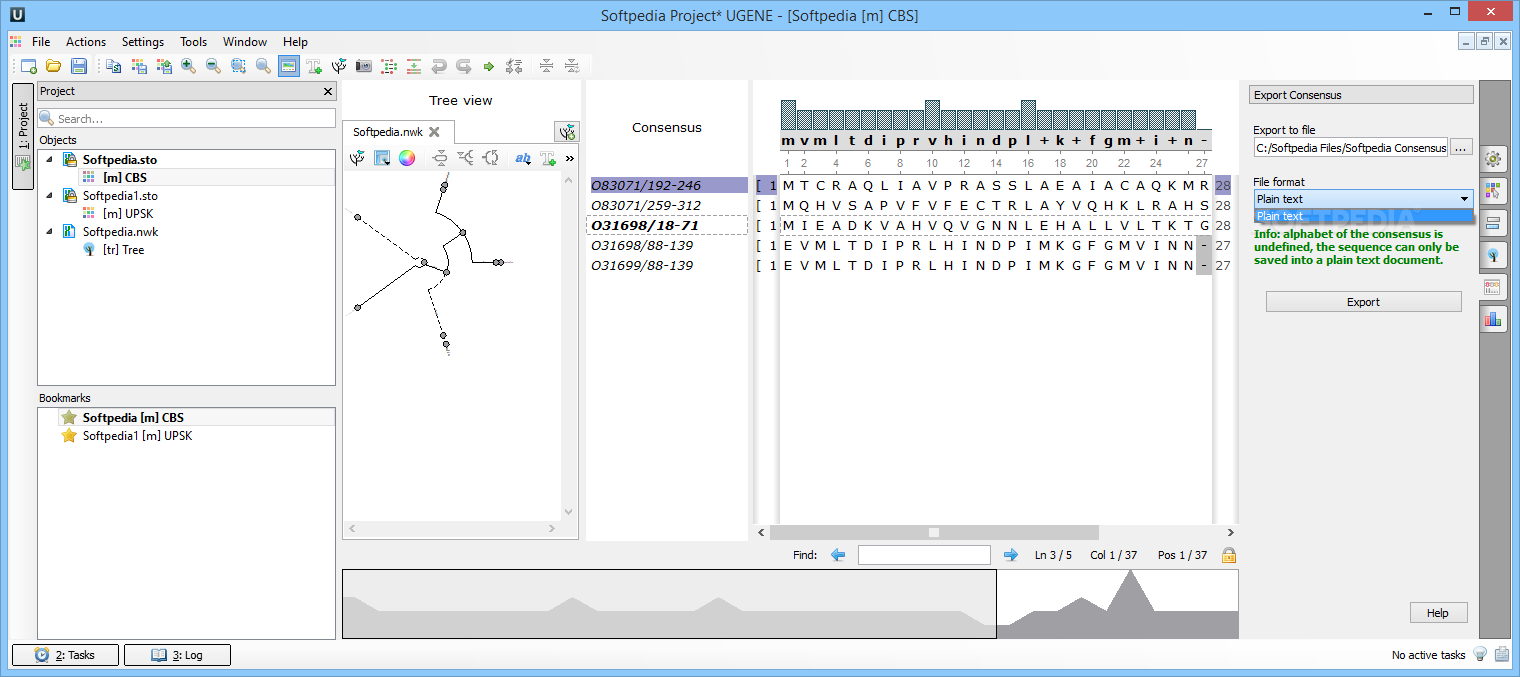Click the horizontal alignment scrollbar thumb

click(934, 532)
